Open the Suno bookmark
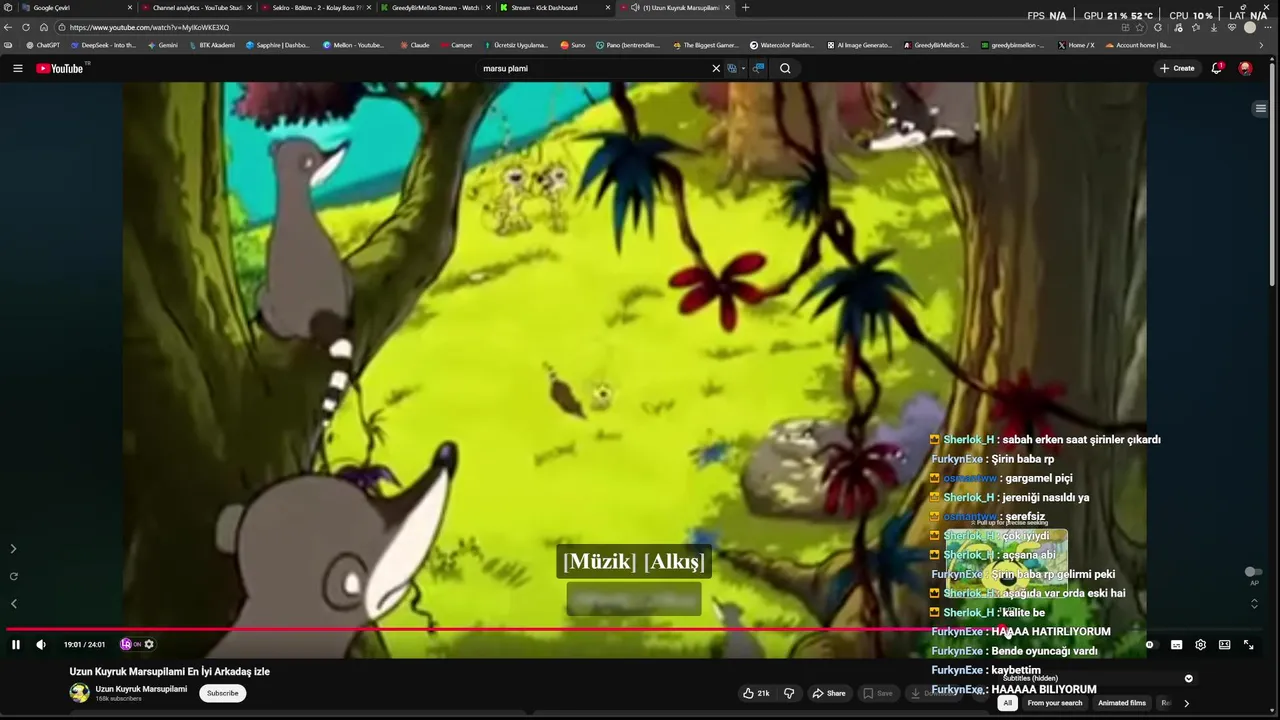 (x=573, y=45)
